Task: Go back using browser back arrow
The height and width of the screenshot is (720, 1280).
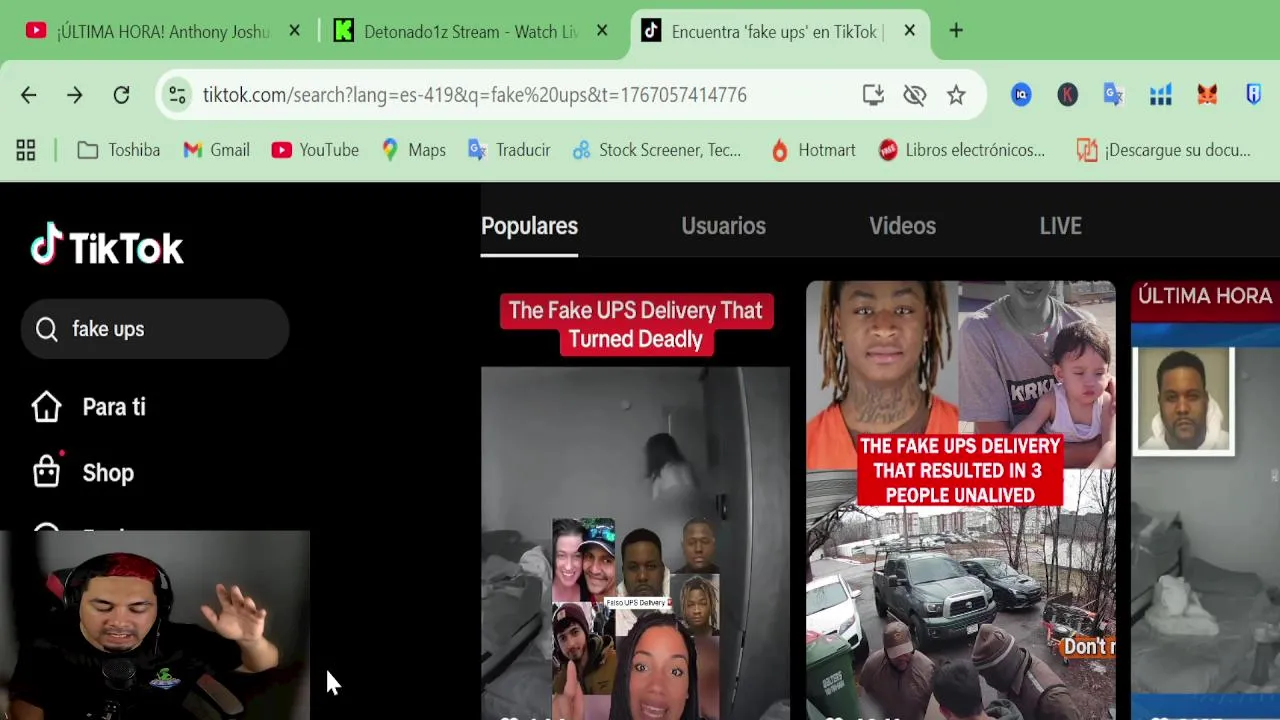Action: coord(28,95)
